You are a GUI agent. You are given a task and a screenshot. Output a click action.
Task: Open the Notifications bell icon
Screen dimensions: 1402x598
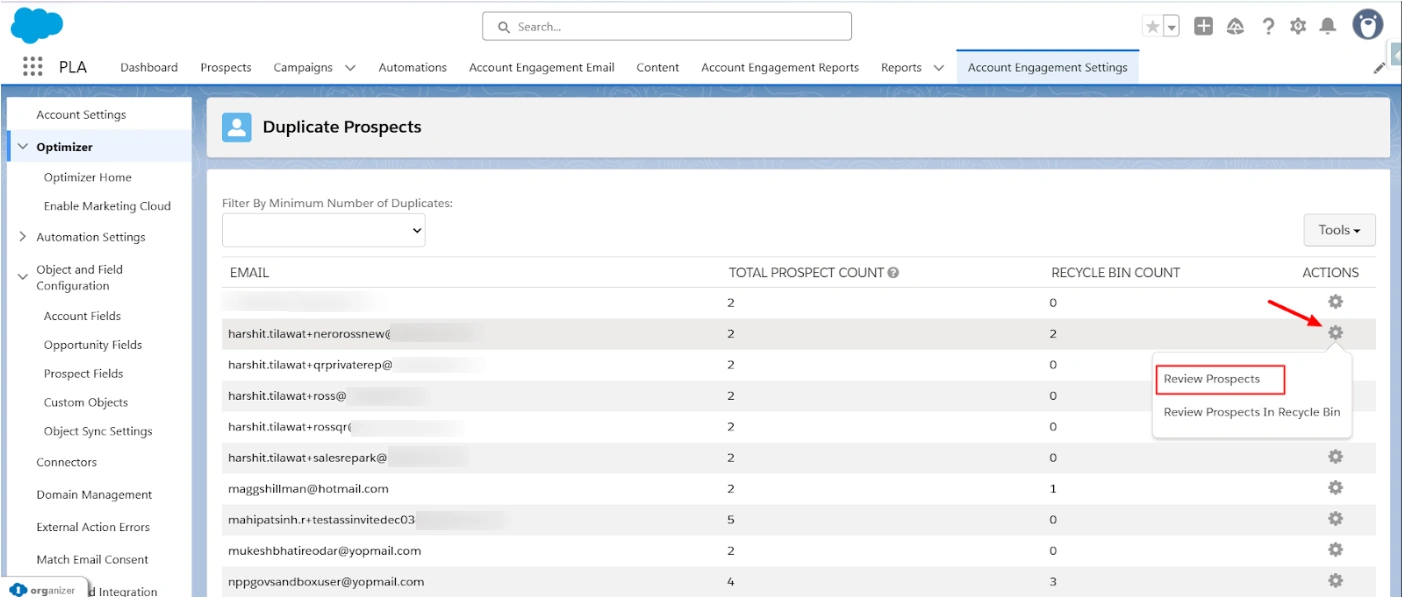point(1328,27)
